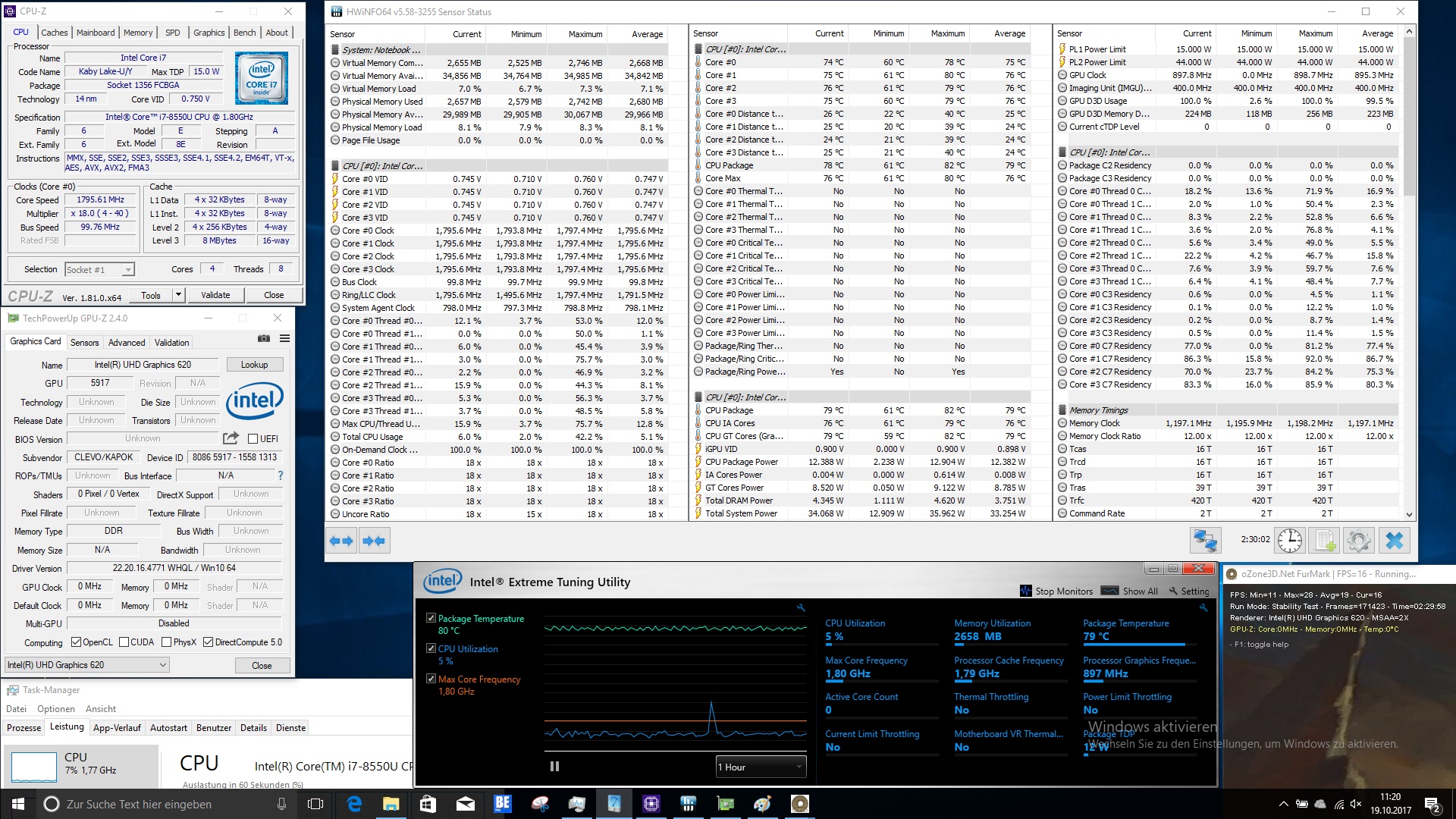Click the XTU Setting button
This screenshot has width=1456, height=819.
(1189, 591)
